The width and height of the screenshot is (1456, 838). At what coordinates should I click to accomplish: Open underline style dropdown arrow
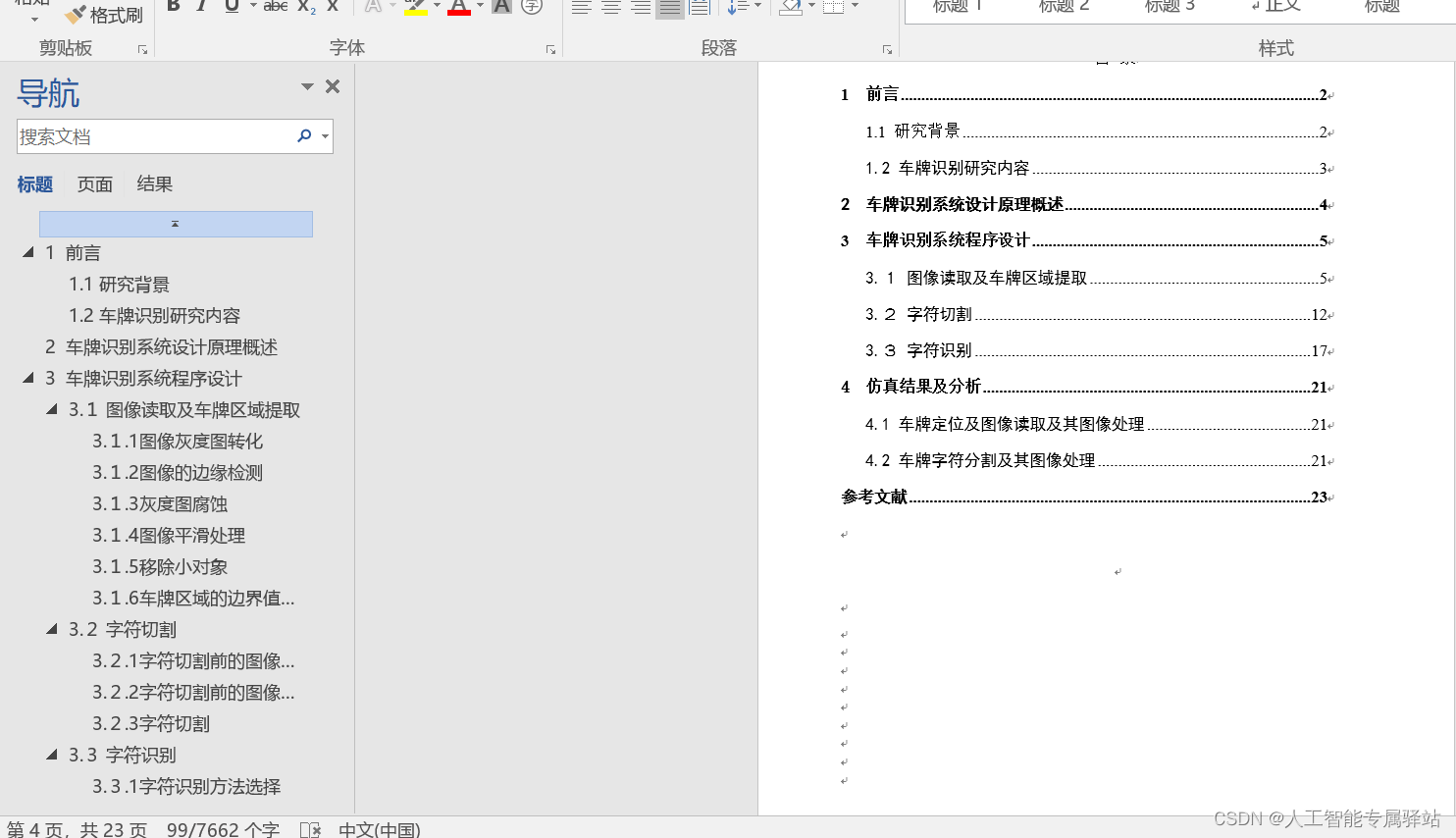click(253, 6)
